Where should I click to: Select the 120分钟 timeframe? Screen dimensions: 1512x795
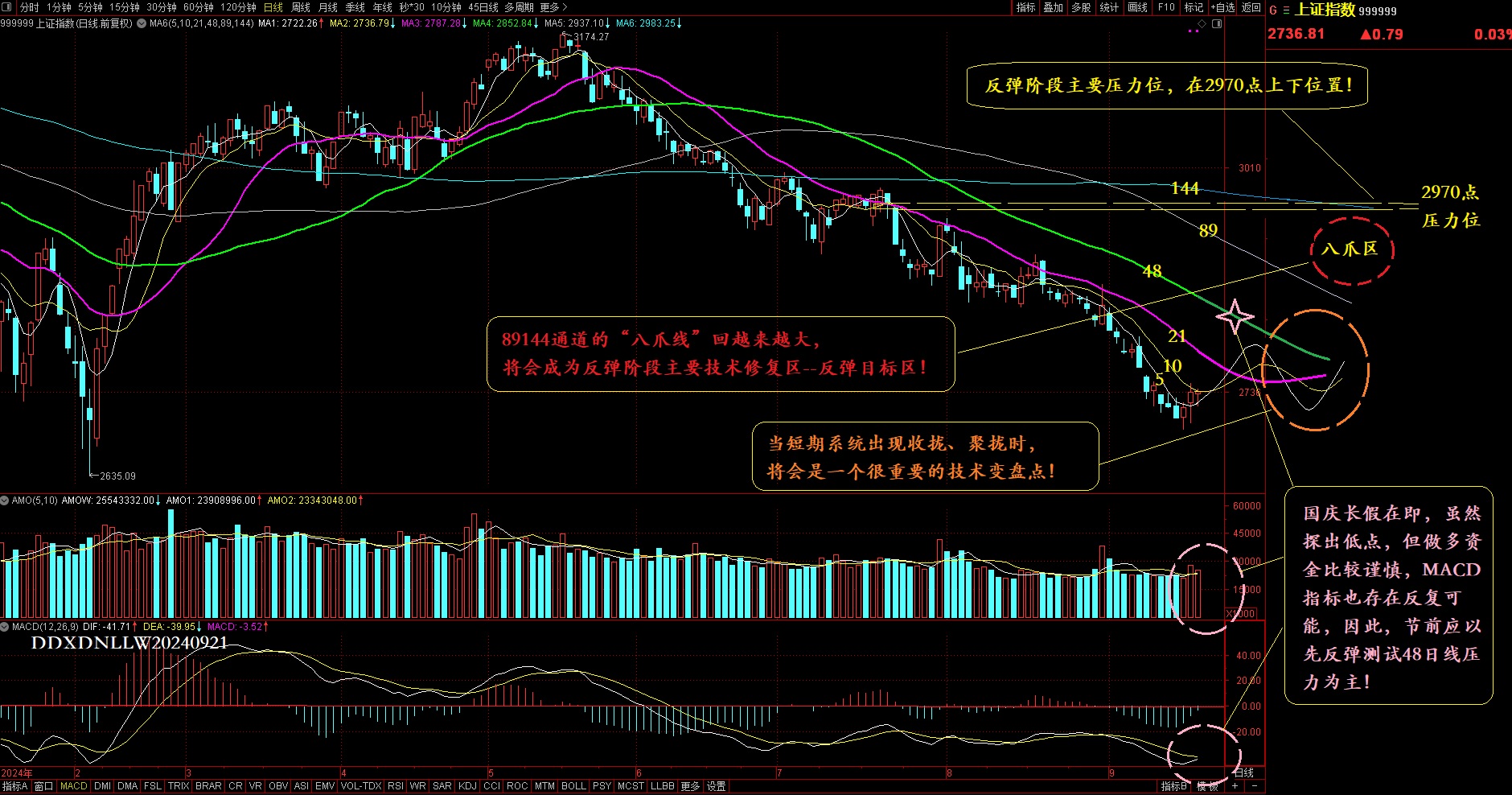(x=238, y=7)
